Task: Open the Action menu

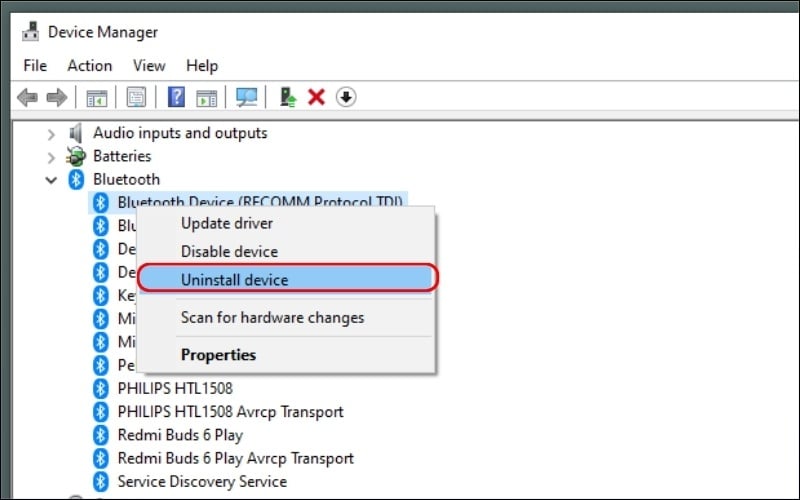Action: (90, 66)
